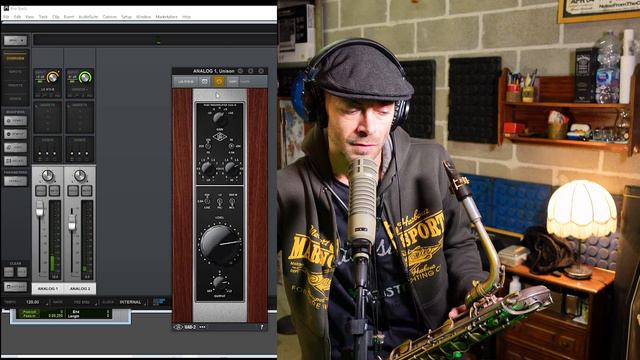Open the UA 610-B Unison slot on Analog 1
Viewport: 640px width, 360px height.
(x=48, y=89)
